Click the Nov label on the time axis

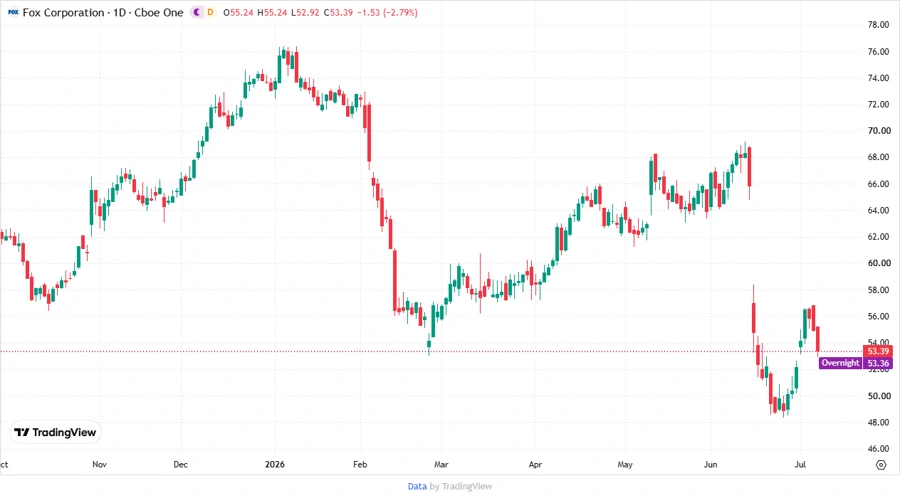[x=99, y=465]
